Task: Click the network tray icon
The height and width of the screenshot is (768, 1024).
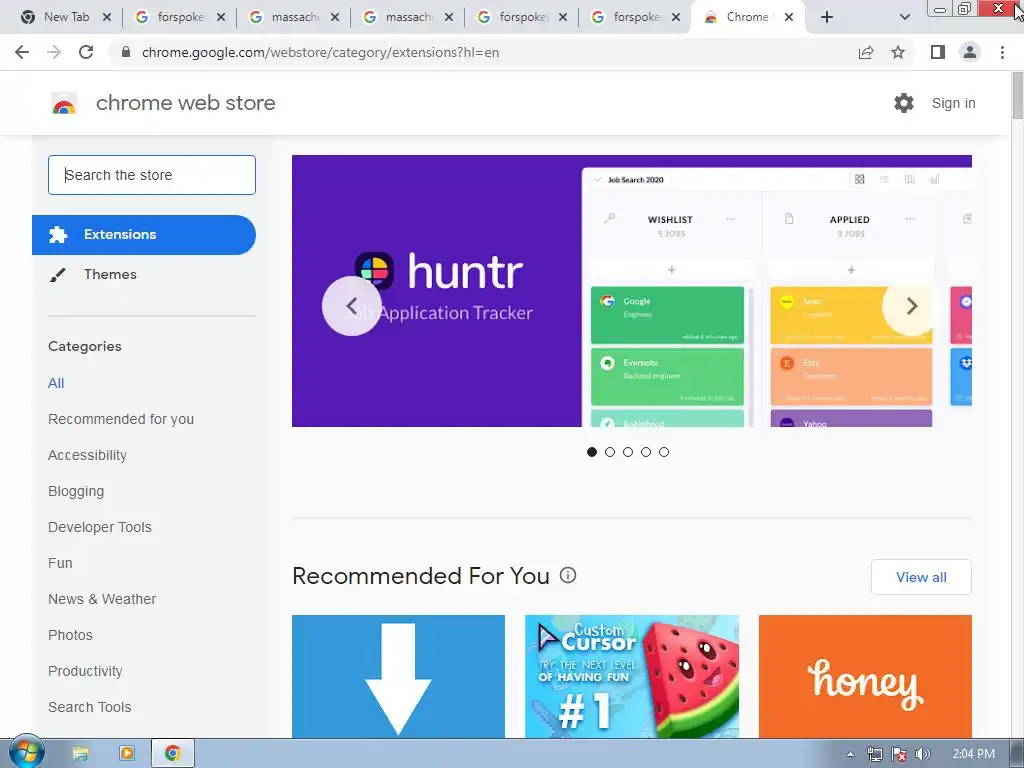Action: pos(874,754)
